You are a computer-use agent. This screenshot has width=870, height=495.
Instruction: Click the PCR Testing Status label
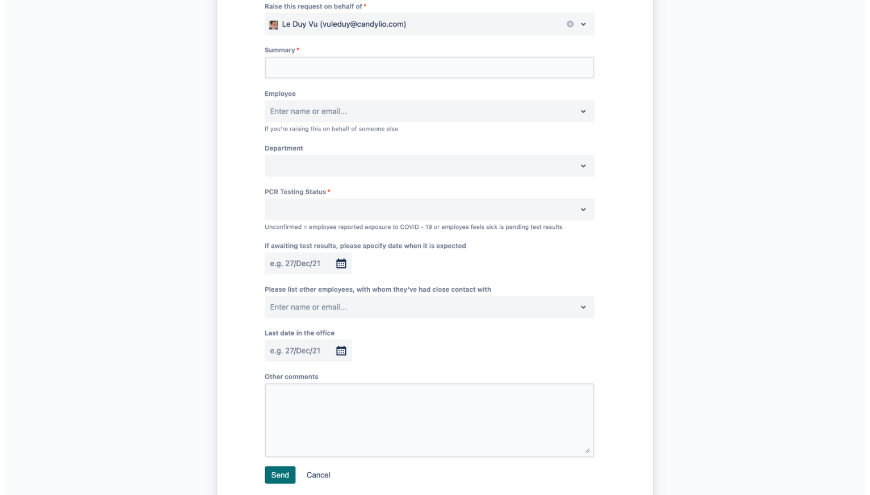coord(295,192)
